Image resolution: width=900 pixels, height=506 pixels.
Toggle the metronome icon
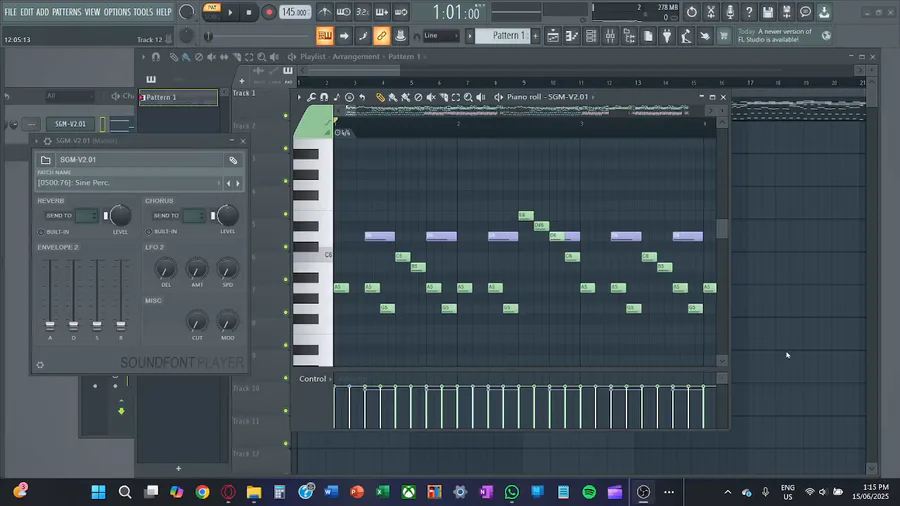click(324, 12)
